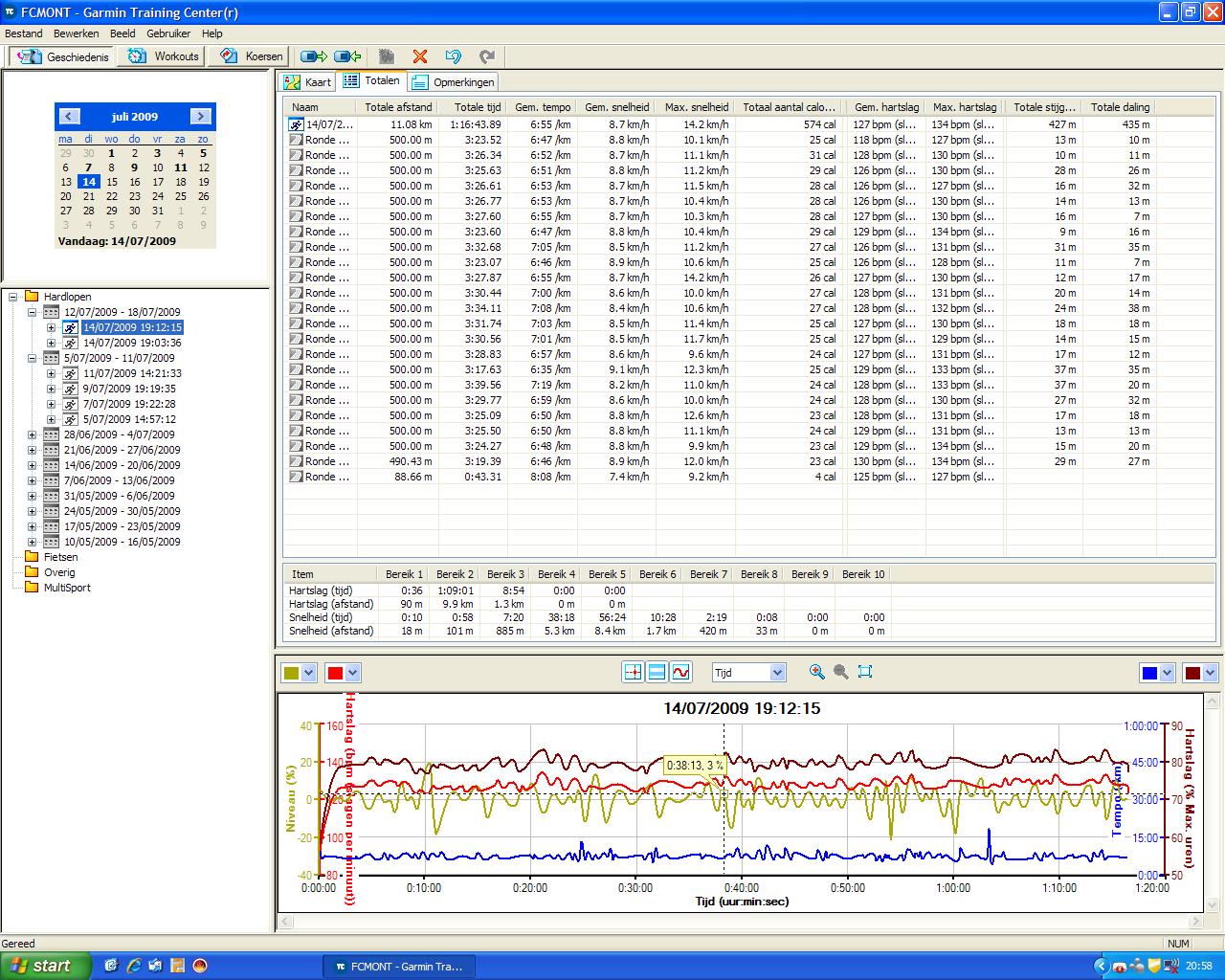Click the zoom out magnifier icon
The height and width of the screenshot is (980, 1225).
coord(840,672)
